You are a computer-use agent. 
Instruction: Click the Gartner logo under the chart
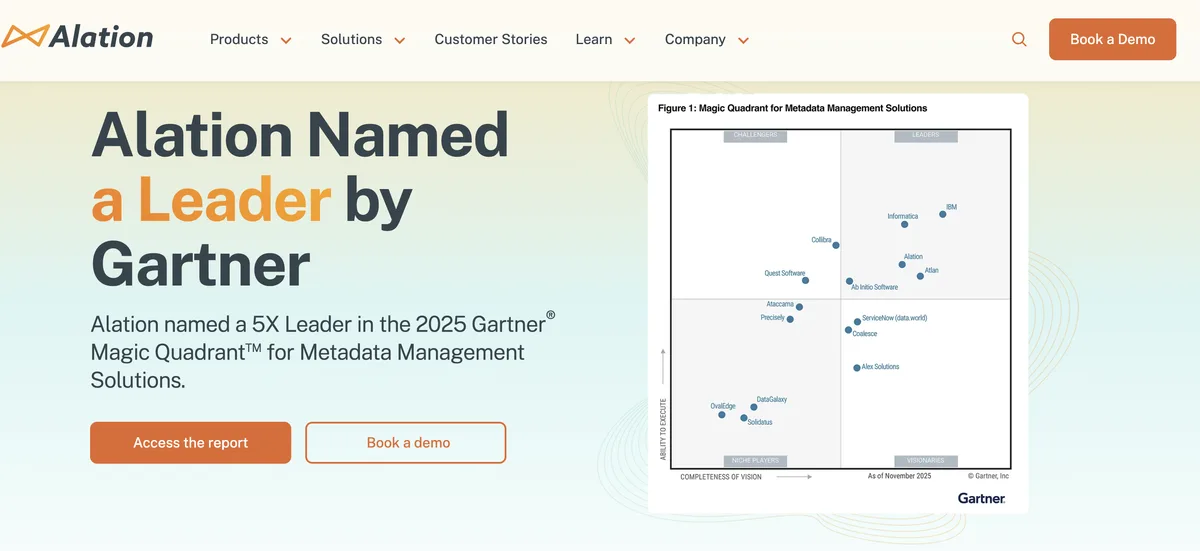[981, 498]
